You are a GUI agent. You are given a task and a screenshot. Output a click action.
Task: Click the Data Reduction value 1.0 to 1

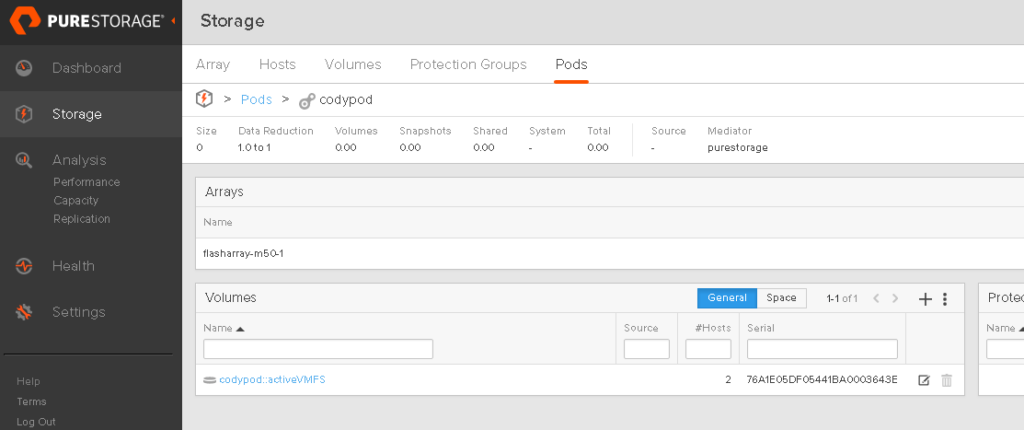(x=255, y=148)
